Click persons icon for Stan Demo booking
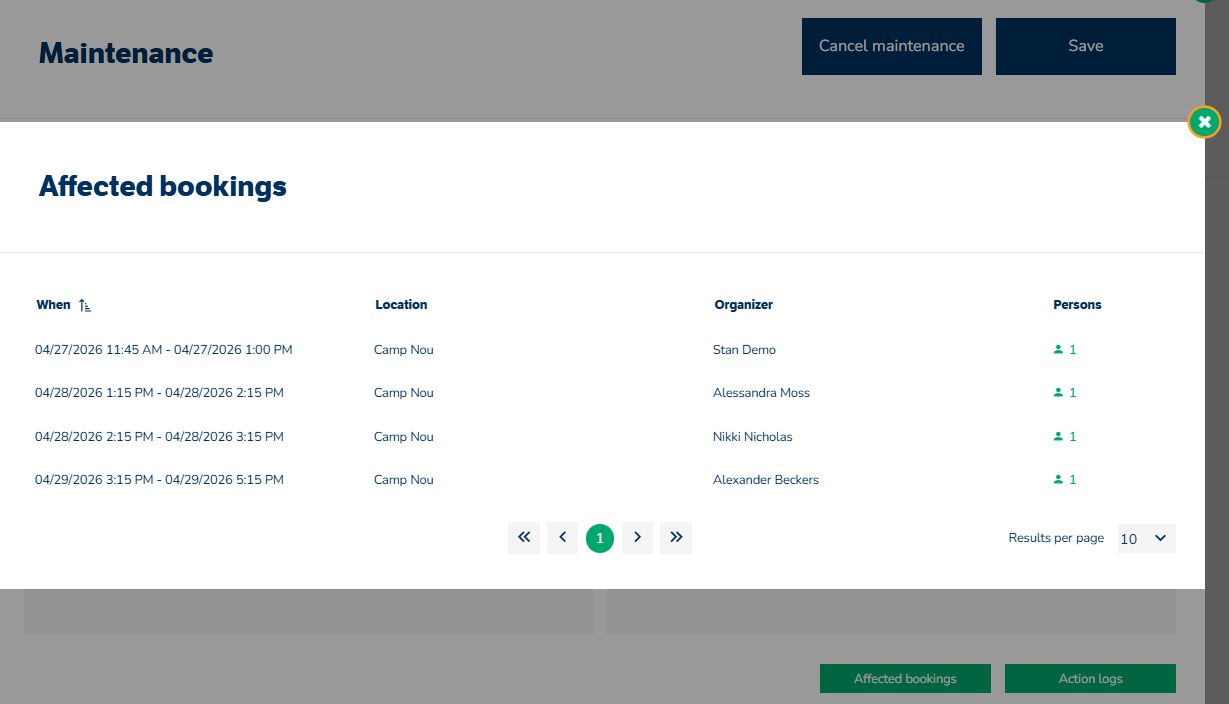 [1058, 350]
